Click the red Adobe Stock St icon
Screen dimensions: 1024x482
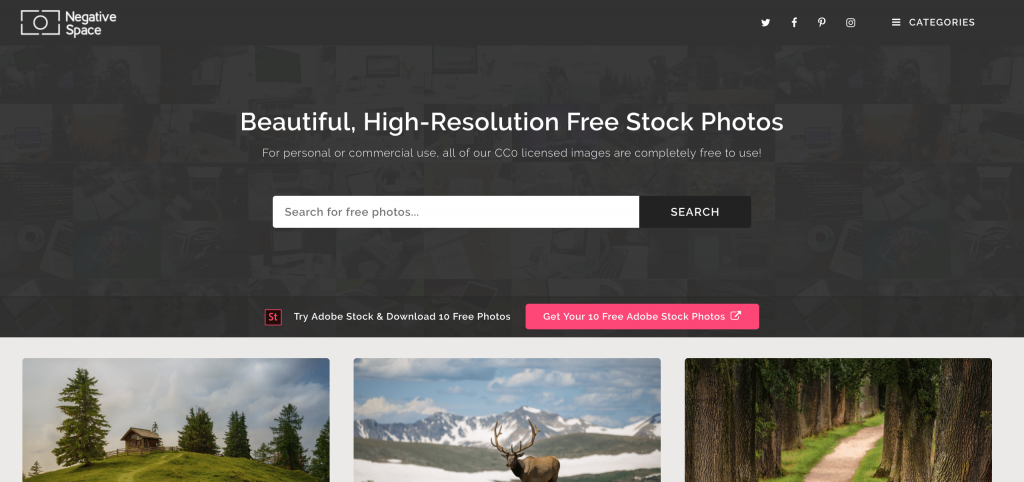tap(273, 317)
